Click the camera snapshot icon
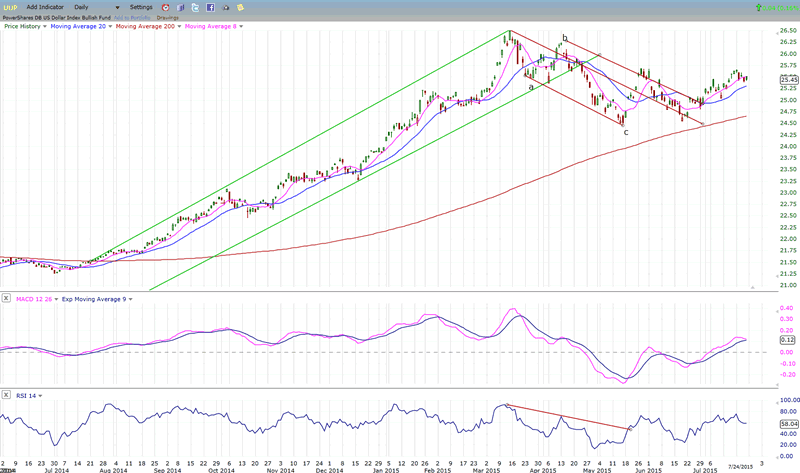The height and width of the screenshot is (473, 800). (225, 7)
